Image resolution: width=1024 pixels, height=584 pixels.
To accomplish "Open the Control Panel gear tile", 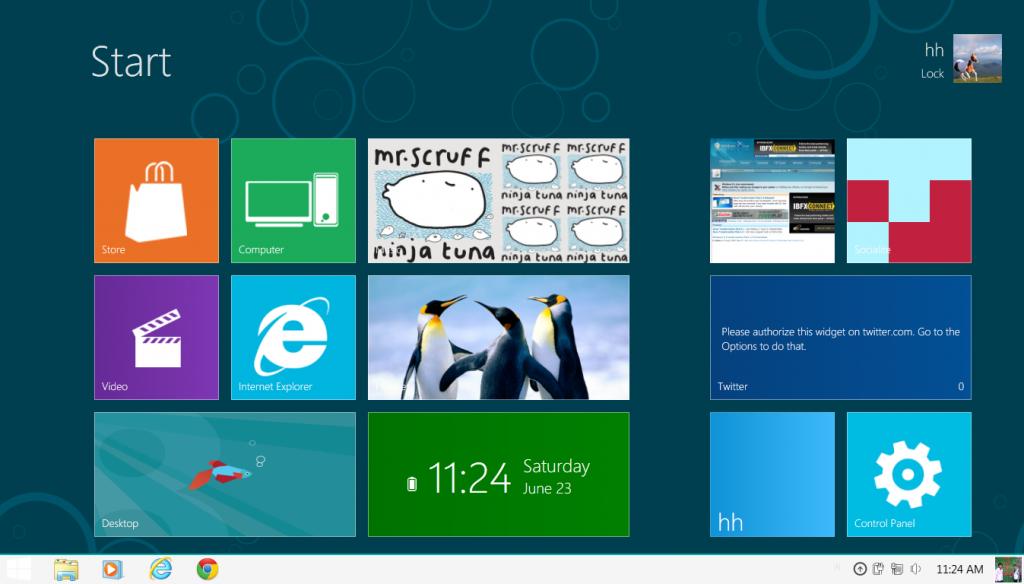I will (909, 474).
